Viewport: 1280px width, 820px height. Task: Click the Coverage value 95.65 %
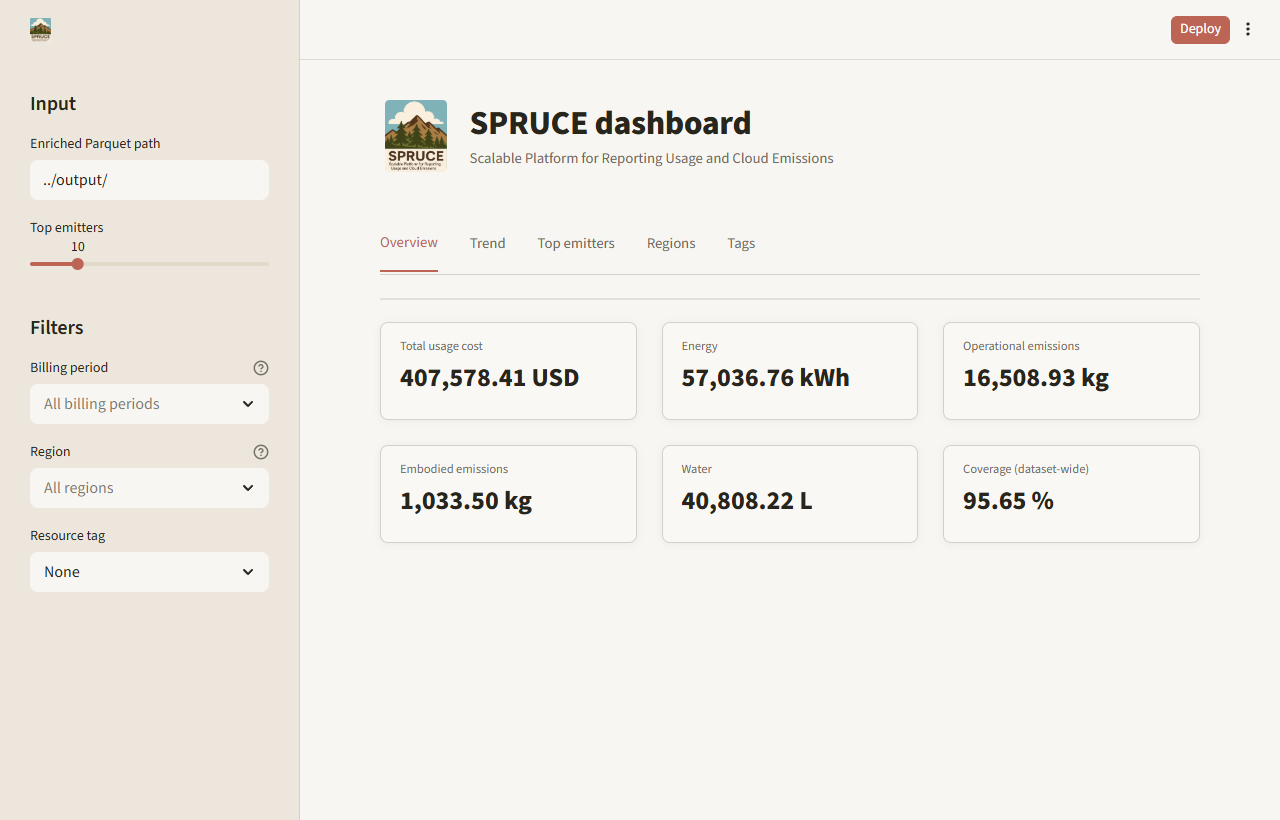pos(1008,501)
